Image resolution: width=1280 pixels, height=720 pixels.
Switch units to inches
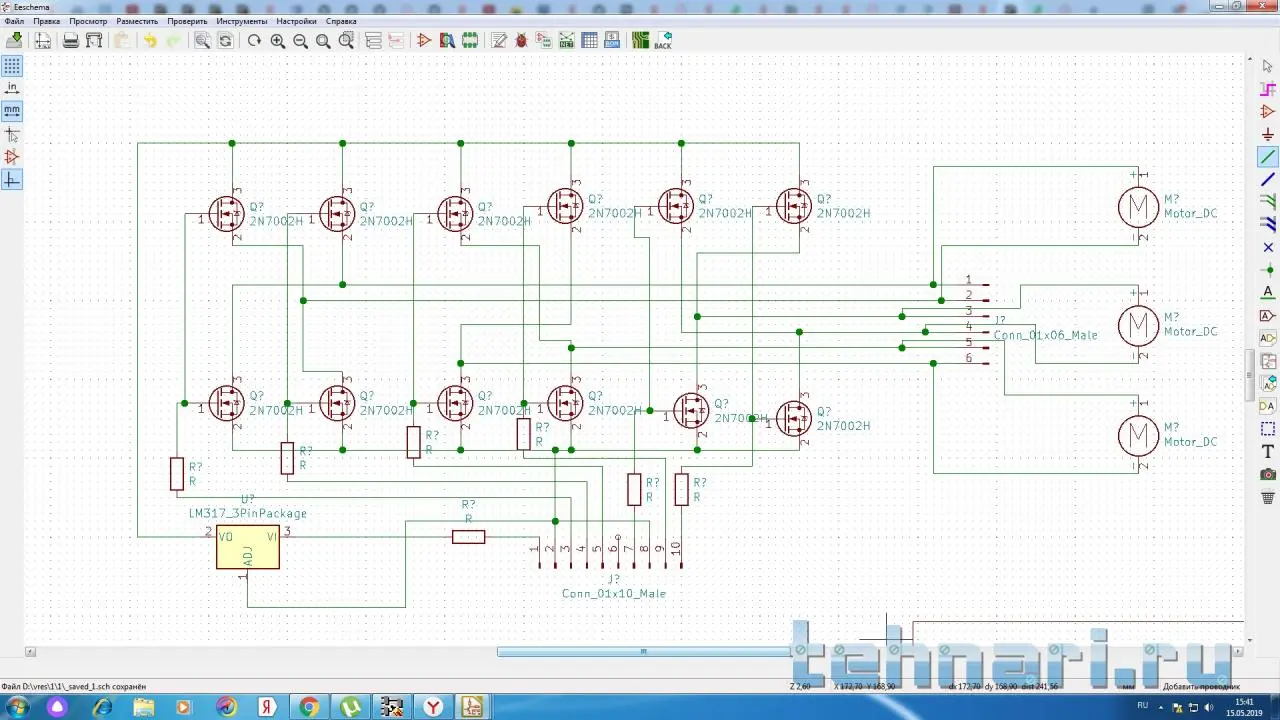(12, 88)
